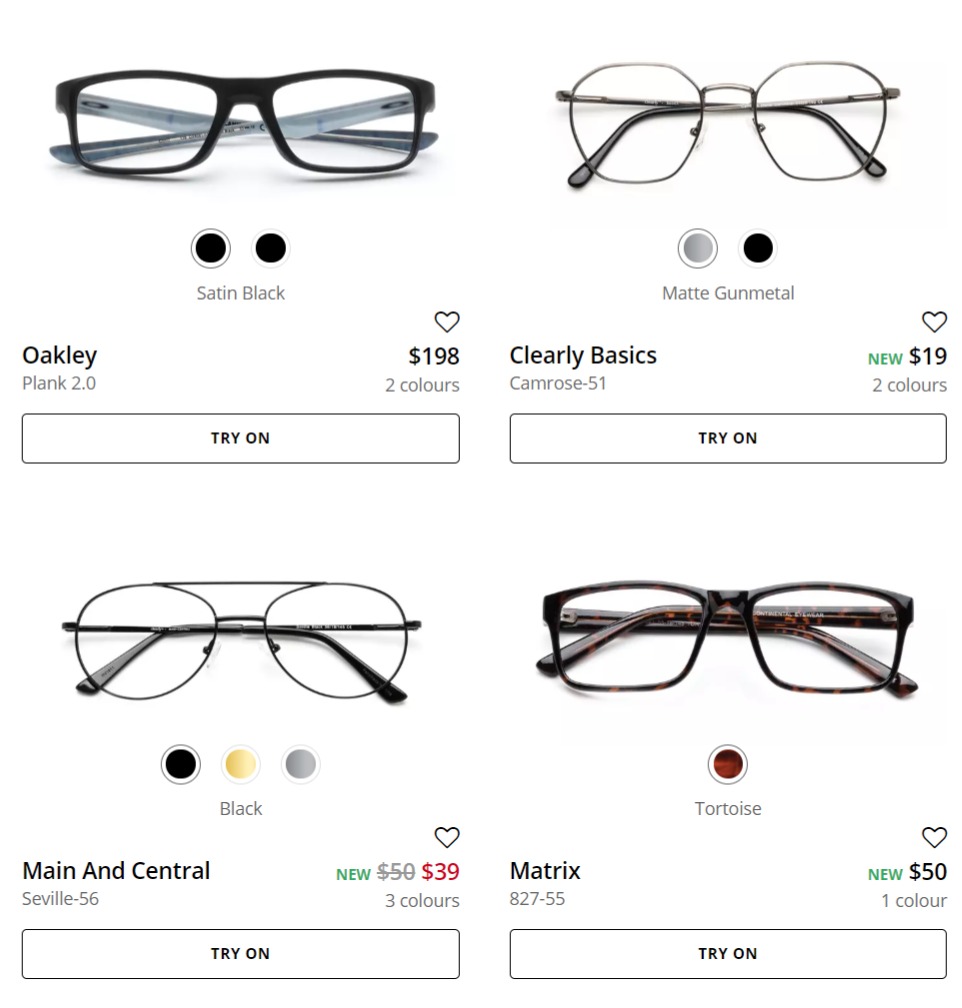Add Oakley Plank 2.0 to wishlist

pyautogui.click(x=446, y=321)
